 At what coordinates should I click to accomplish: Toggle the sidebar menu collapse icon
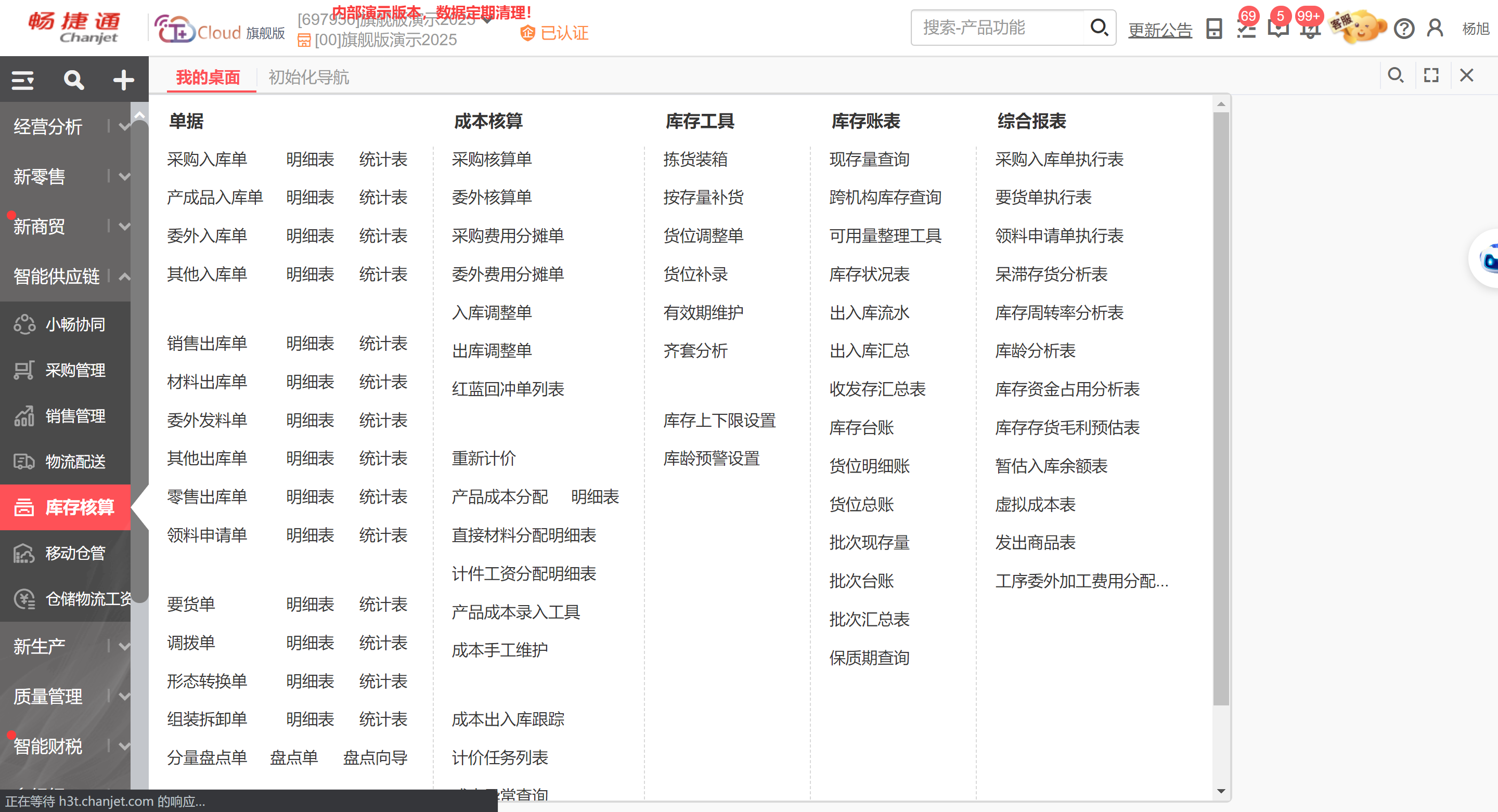pyautogui.click(x=23, y=80)
